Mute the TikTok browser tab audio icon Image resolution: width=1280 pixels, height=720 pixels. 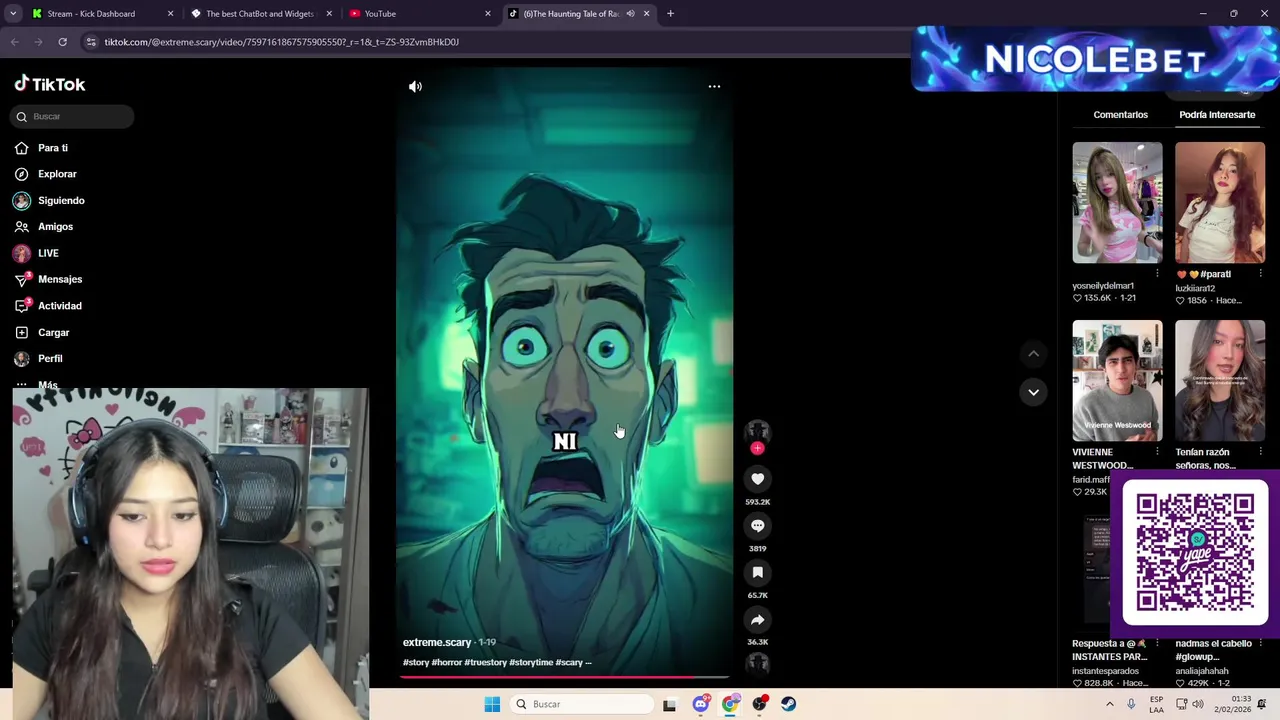(630, 14)
